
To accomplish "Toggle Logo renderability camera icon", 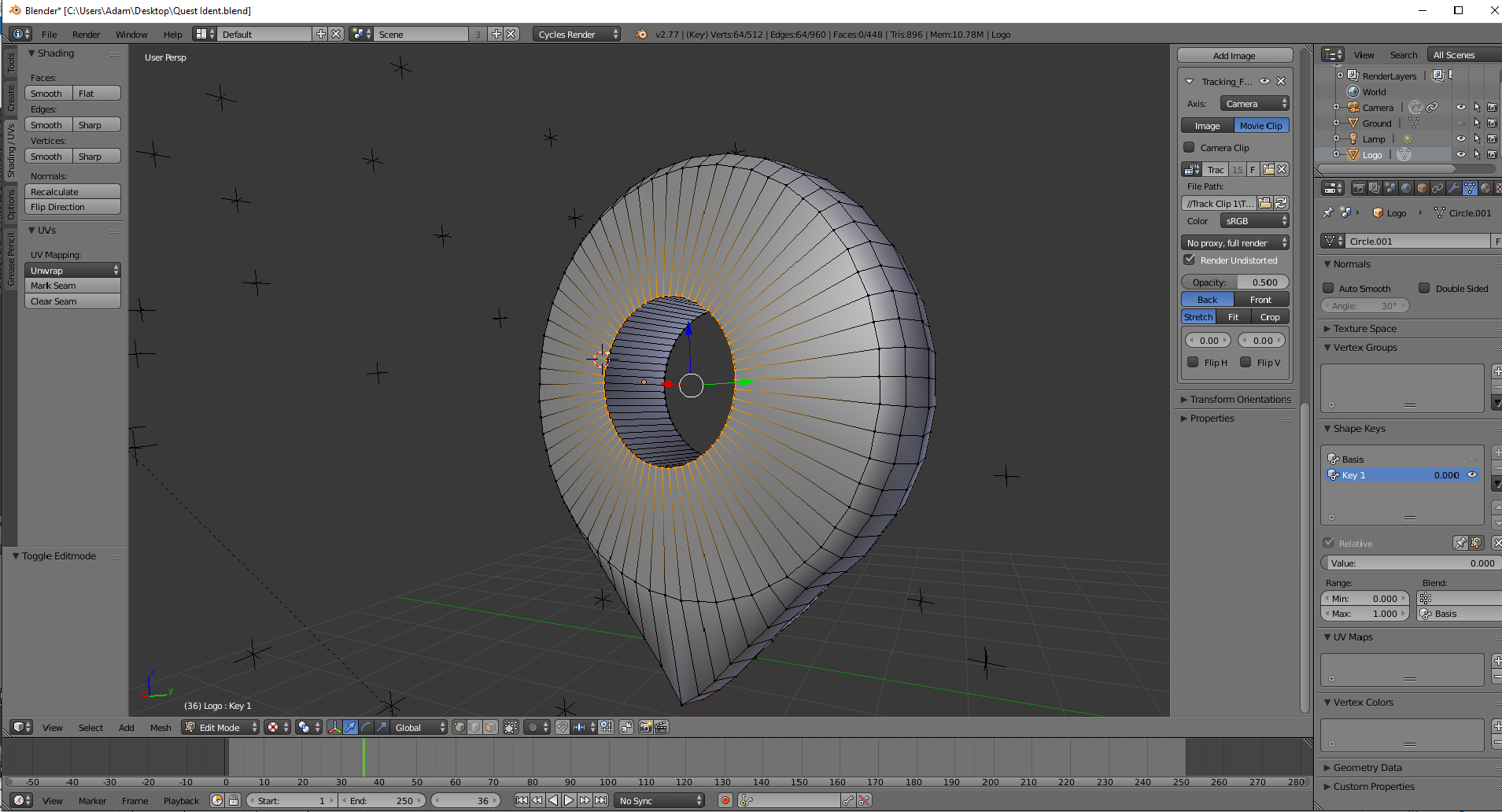I will click(x=1492, y=154).
